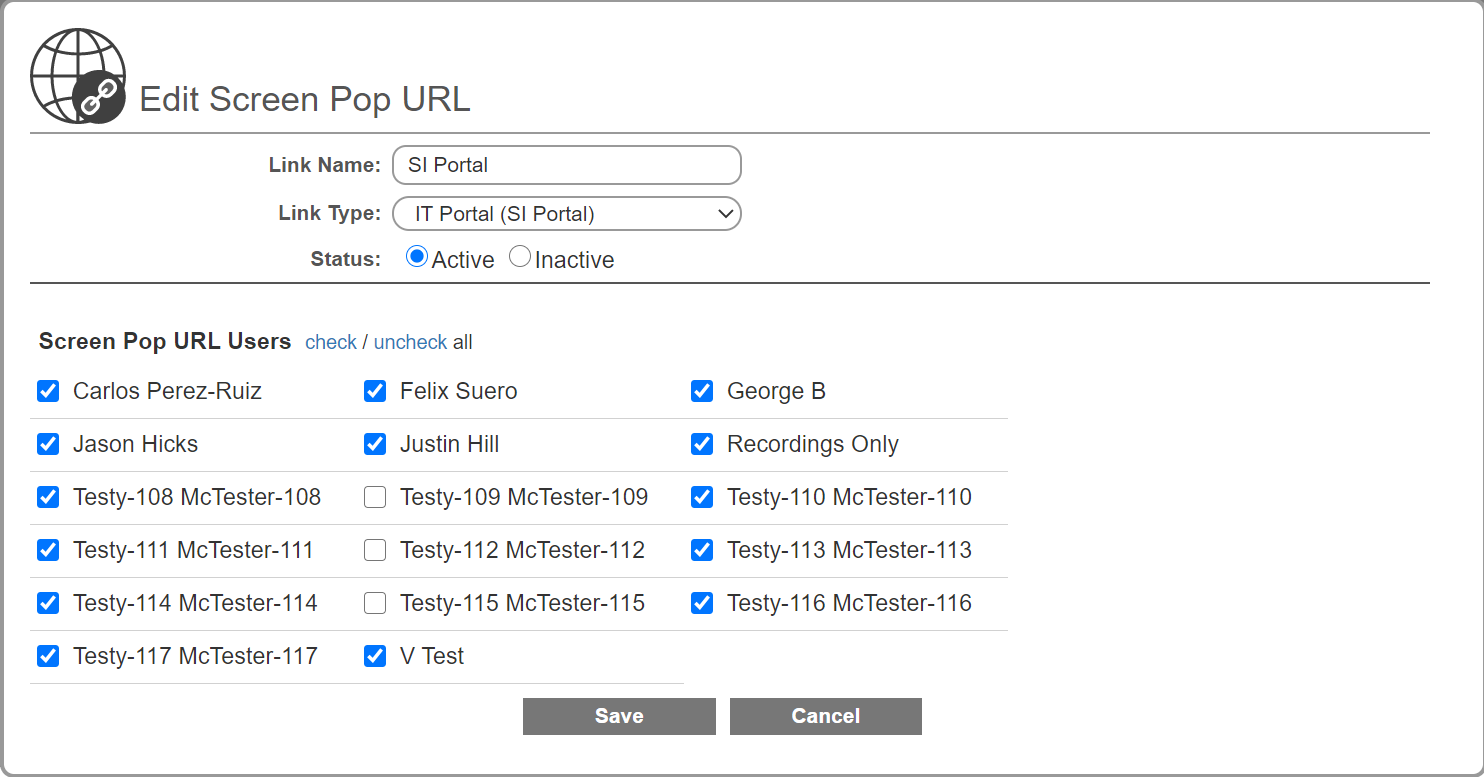Click the 'Link Name:' label

coord(325,165)
